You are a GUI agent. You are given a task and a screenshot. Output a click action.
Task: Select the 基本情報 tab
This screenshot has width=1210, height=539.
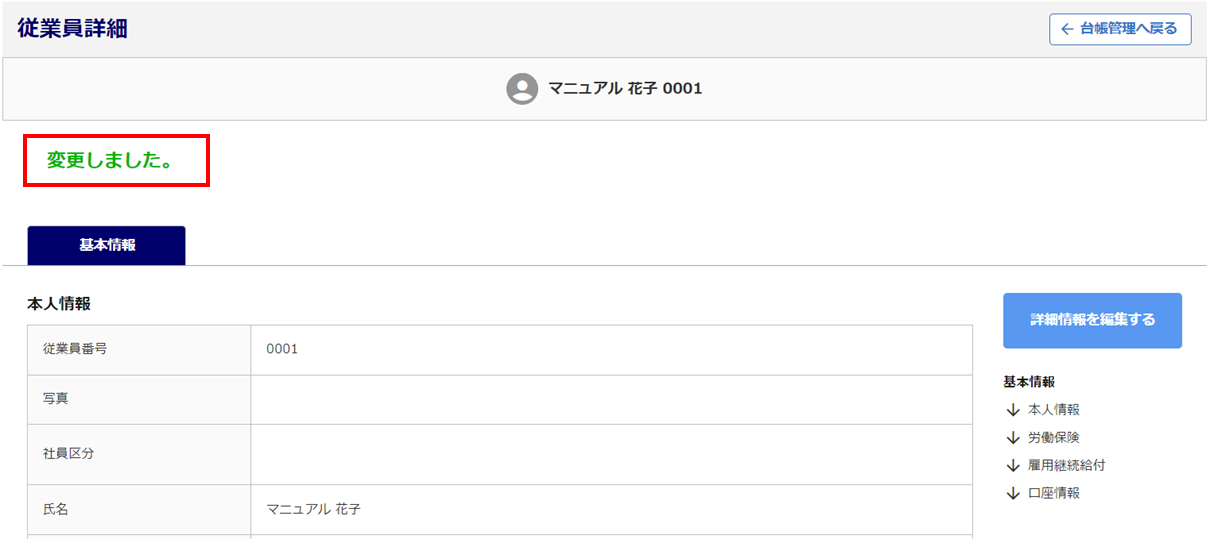point(107,245)
